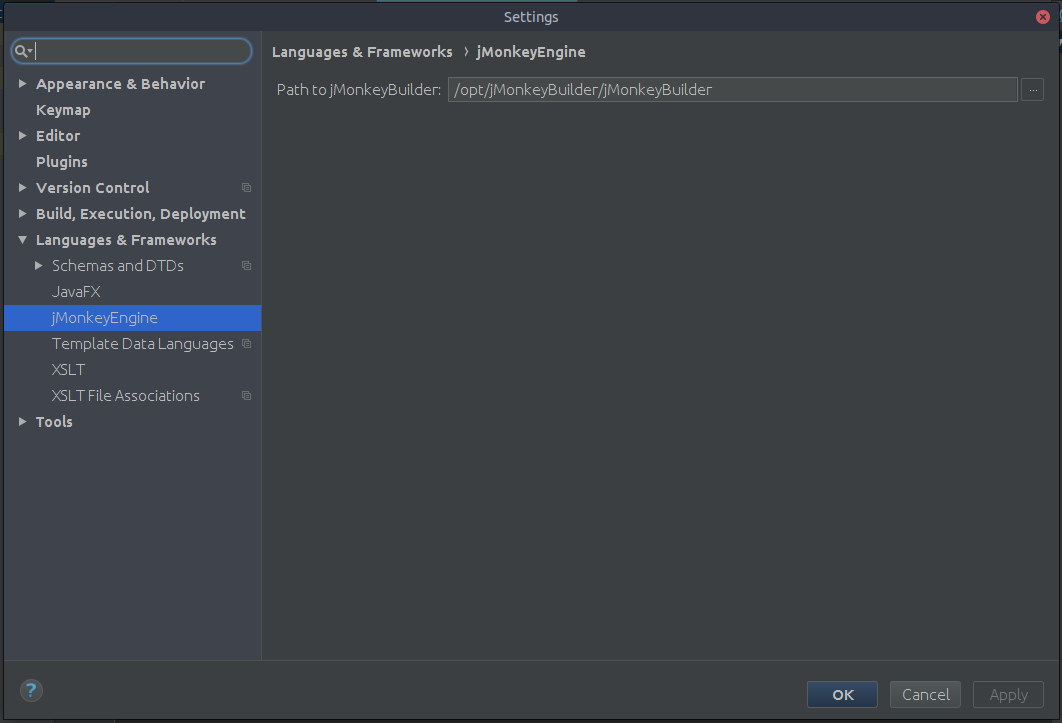Select XSLT File Associations entry

pos(125,396)
